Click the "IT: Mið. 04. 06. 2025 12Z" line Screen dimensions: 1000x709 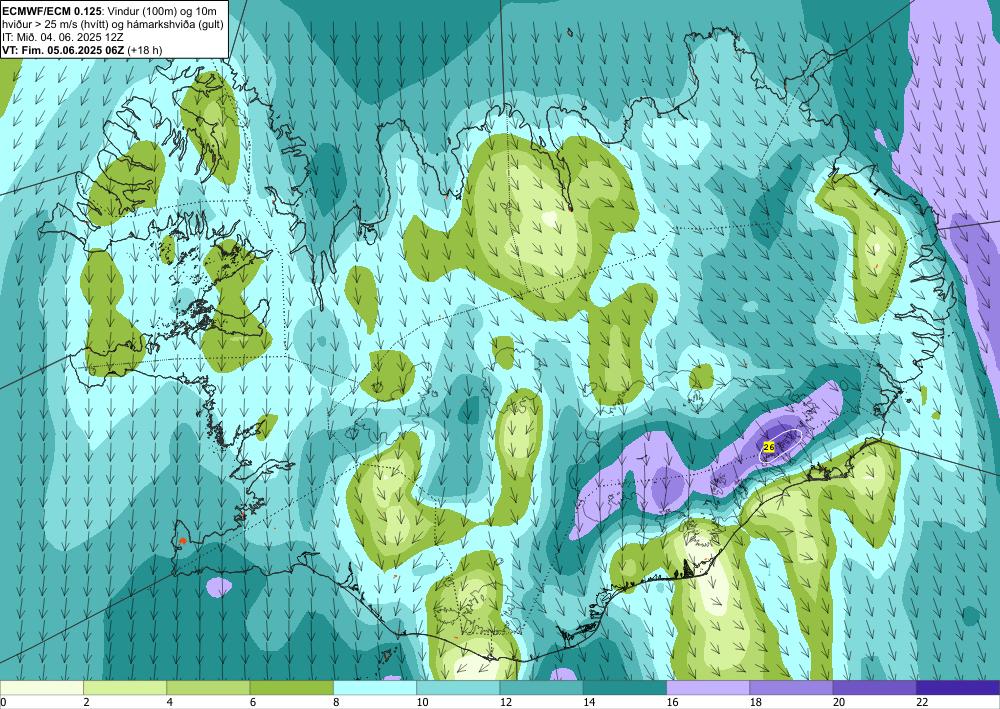63,37
